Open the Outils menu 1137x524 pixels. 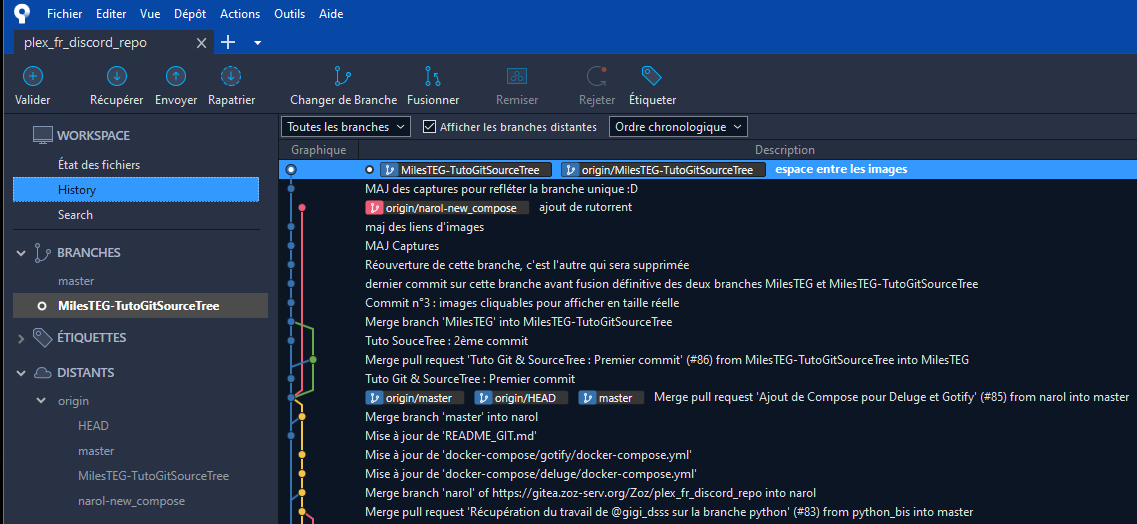(289, 14)
